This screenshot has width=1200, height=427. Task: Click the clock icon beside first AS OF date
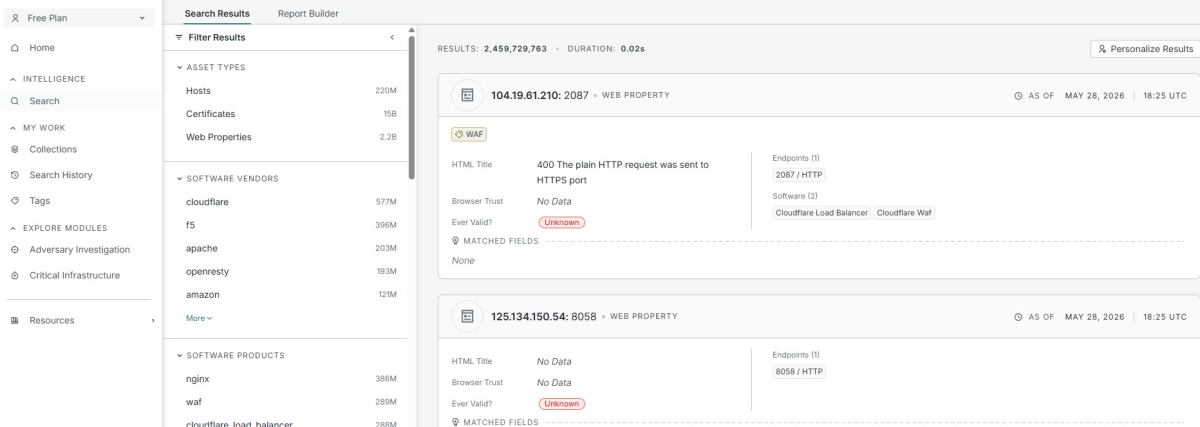1018,95
